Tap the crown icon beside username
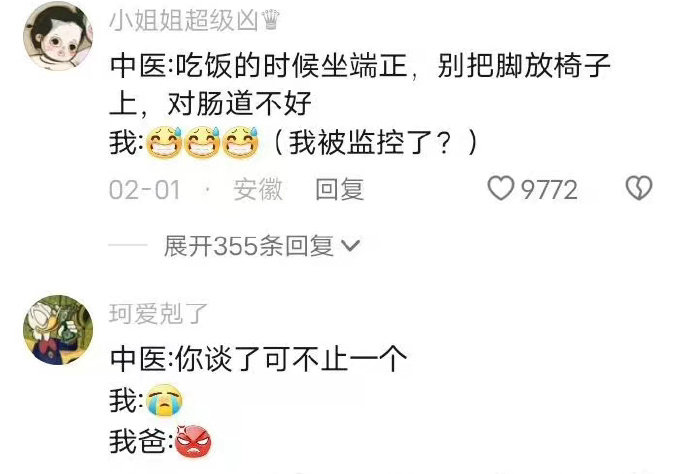The height and width of the screenshot is (474, 690). click(x=270, y=19)
